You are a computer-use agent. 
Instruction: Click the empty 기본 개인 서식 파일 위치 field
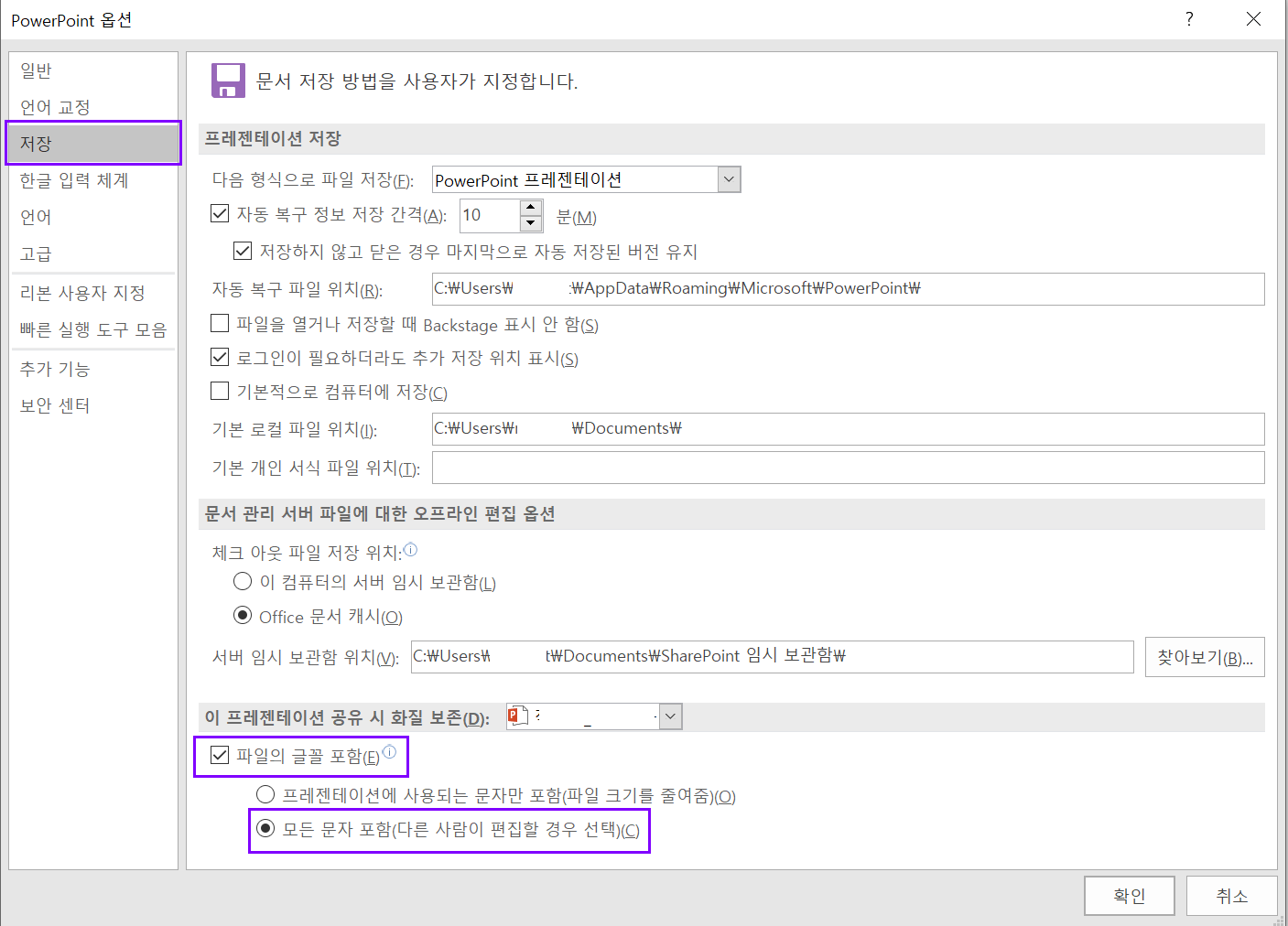point(848,468)
